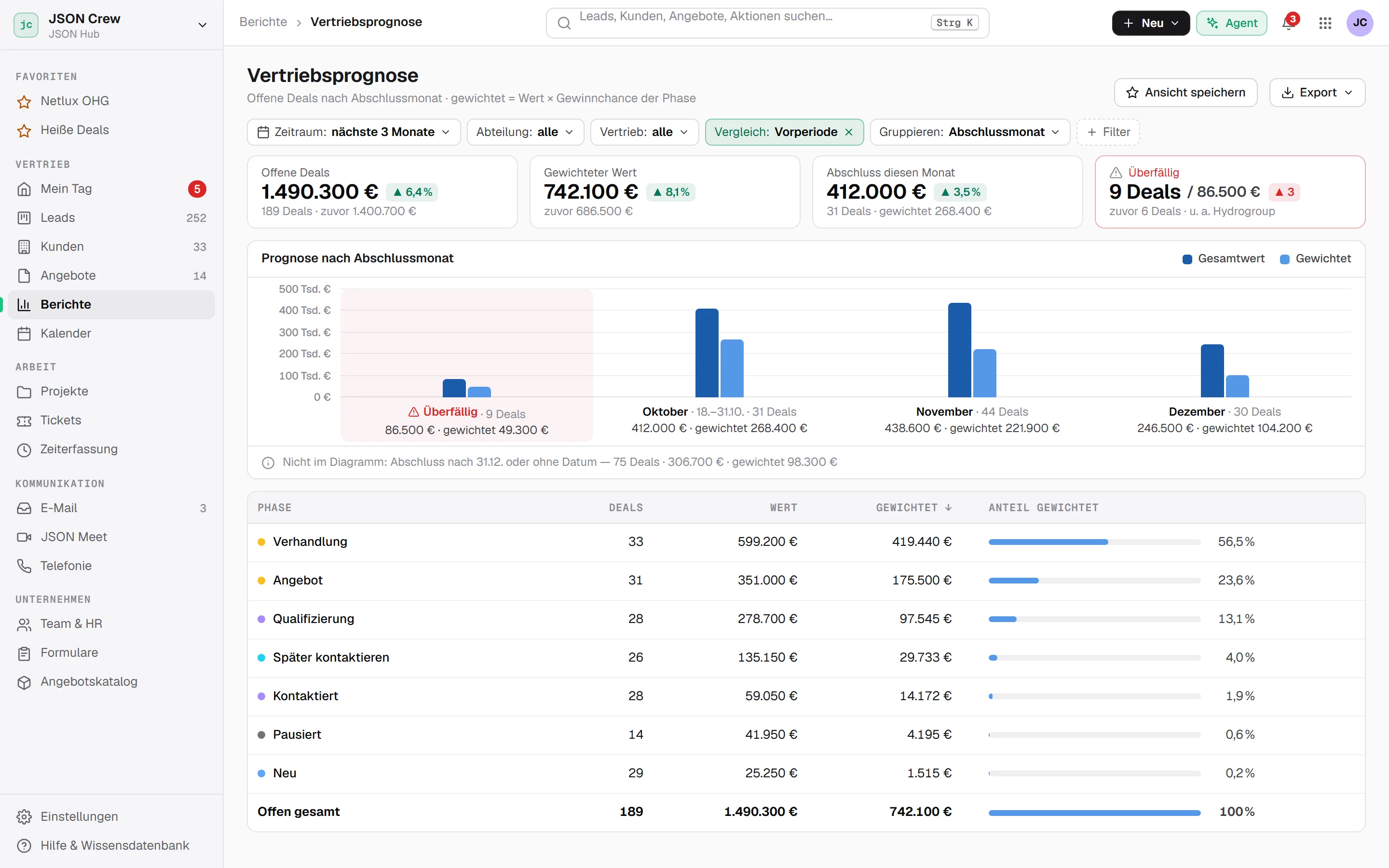Expand the JSON Crew workspace switcher
The height and width of the screenshot is (868, 1389).
[111, 25]
